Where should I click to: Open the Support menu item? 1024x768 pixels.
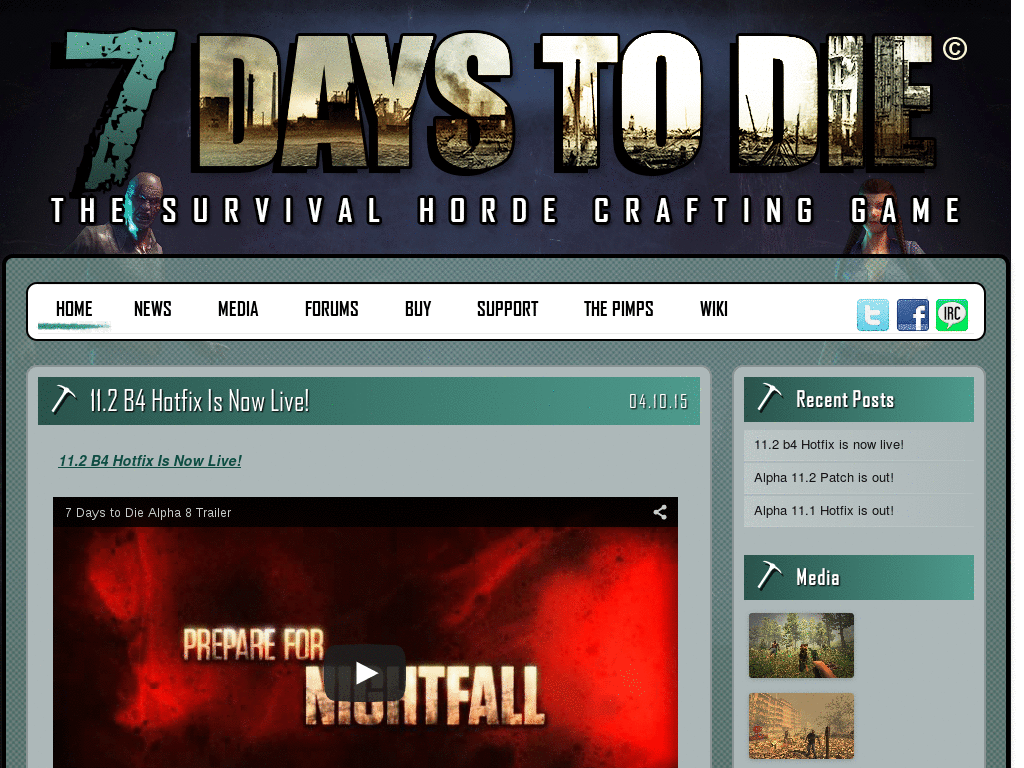point(507,308)
